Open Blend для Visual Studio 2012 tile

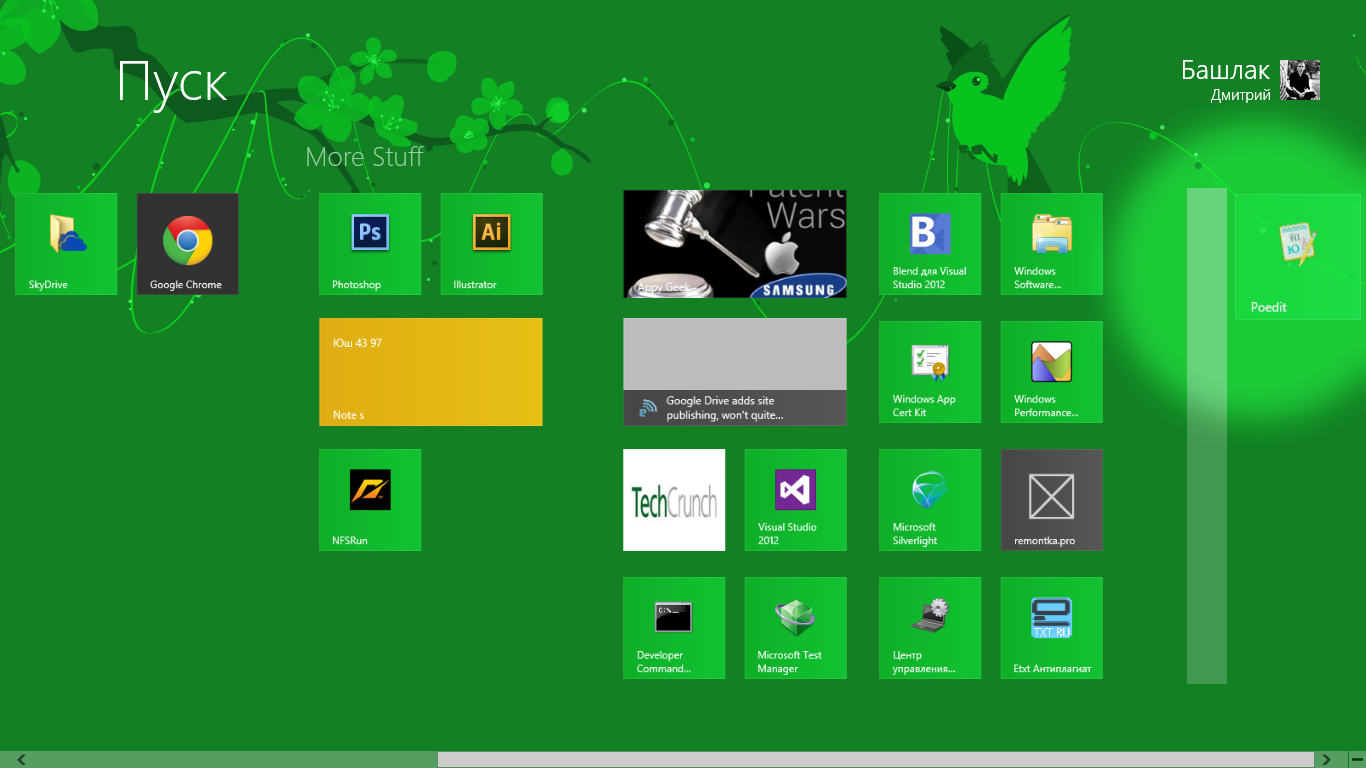pos(930,244)
